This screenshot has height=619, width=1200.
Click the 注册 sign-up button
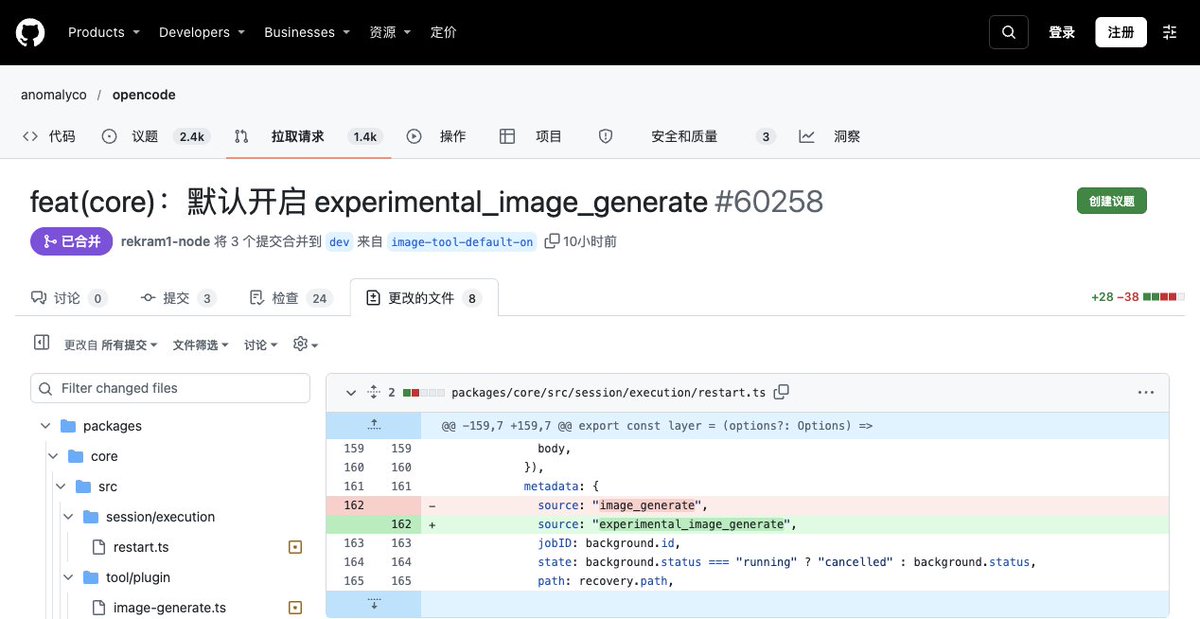[x=1121, y=32]
